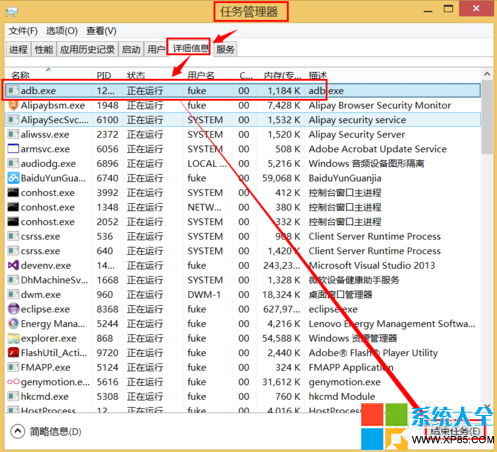Select the 'Microsoft Visual Studio 2013' description
The width and height of the screenshot is (497, 452).
click(372, 265)
